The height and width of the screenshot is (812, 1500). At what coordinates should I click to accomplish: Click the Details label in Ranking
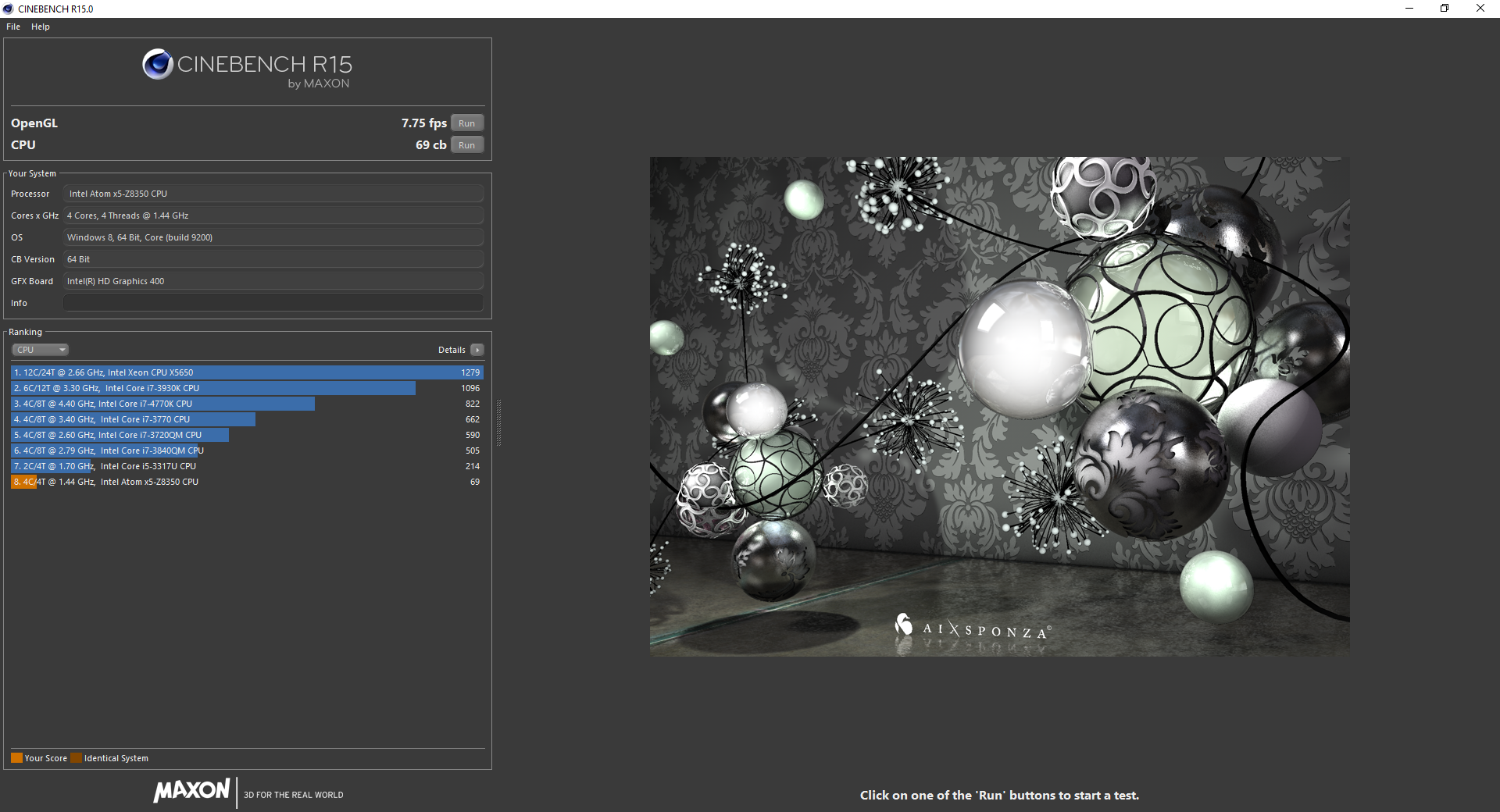[452, 350]
